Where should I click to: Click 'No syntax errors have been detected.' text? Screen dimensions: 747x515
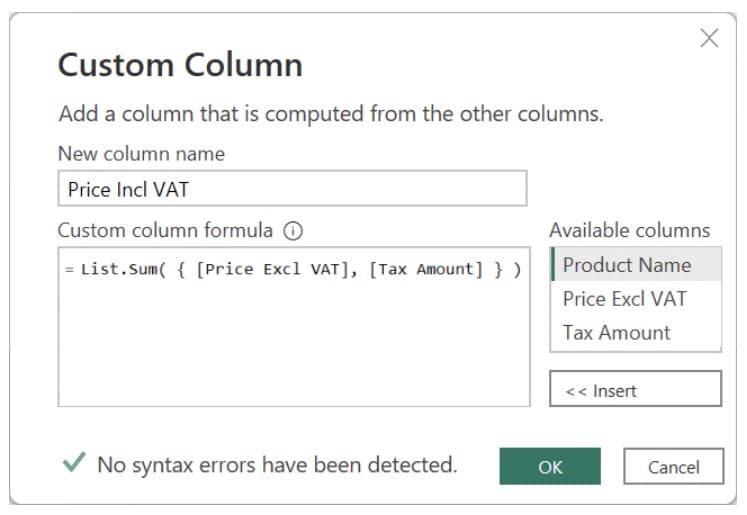[x=277, y=465]
